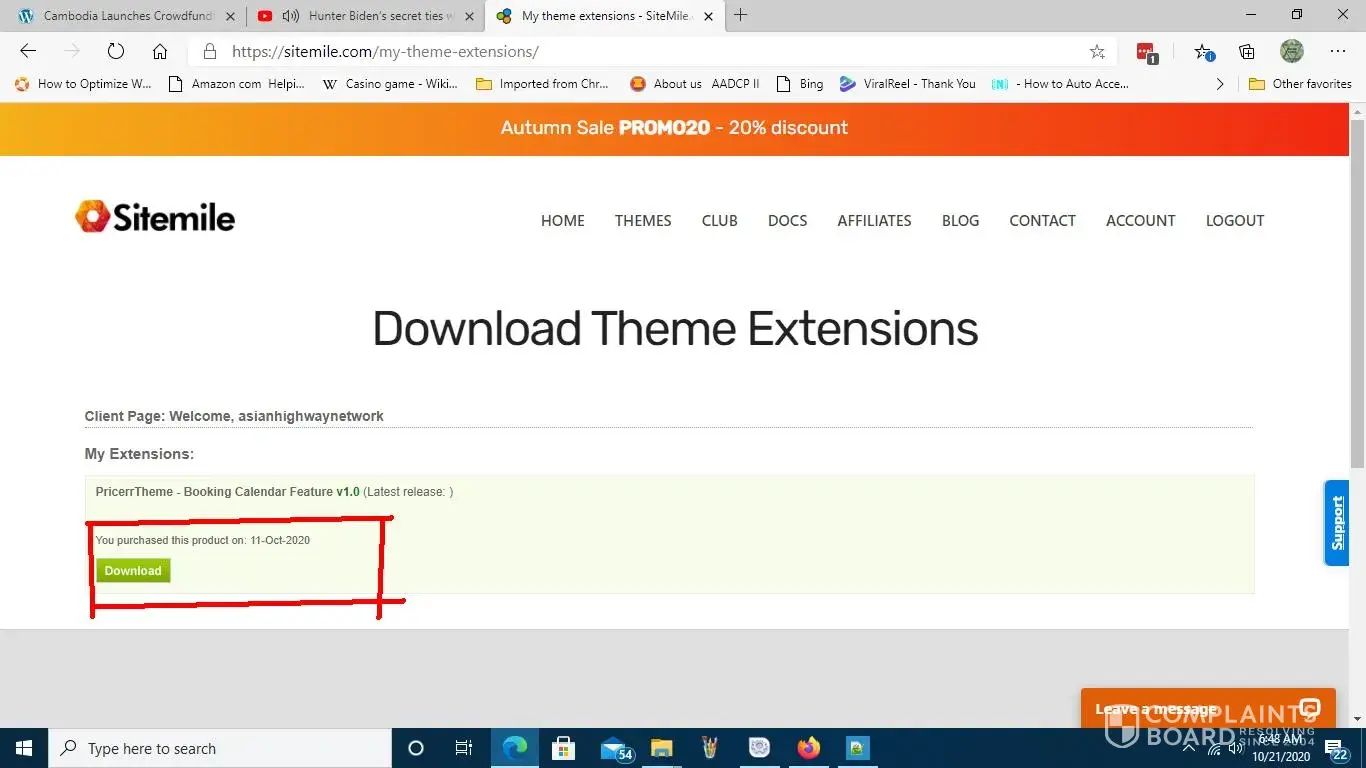Open the Mail app in the taskbar
Screen dimensions: 1366x768
point(613,748)
